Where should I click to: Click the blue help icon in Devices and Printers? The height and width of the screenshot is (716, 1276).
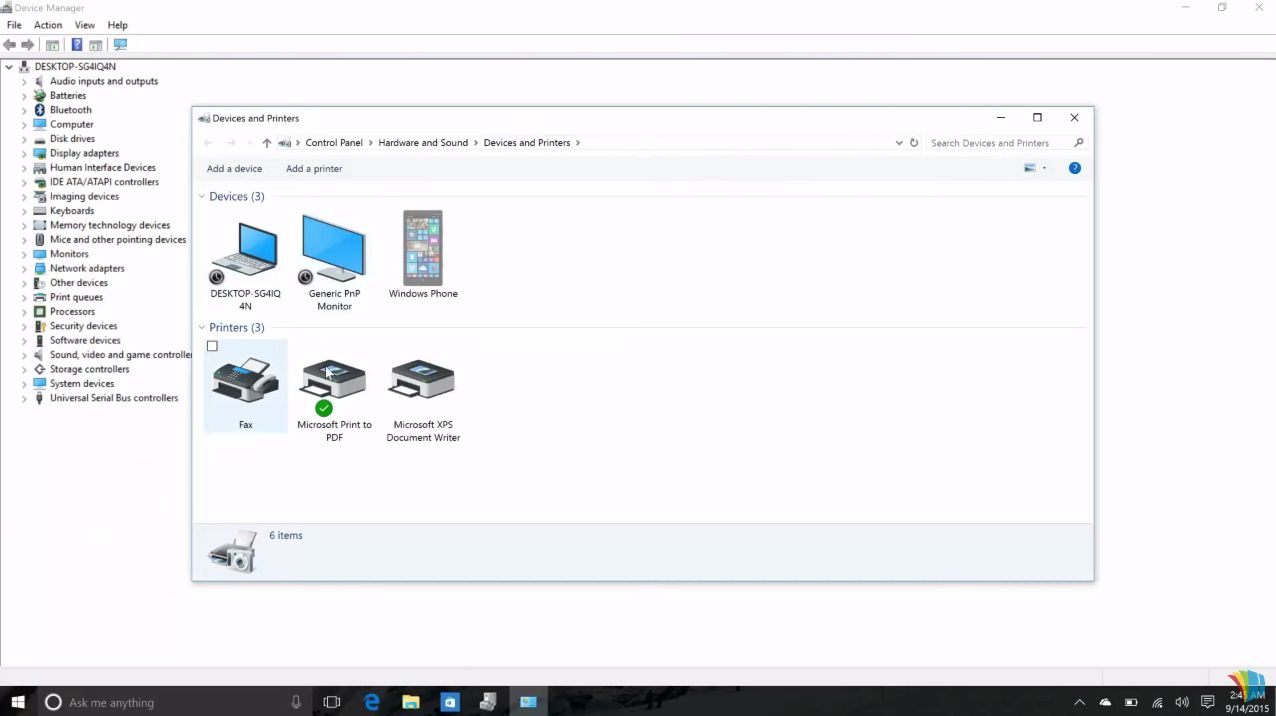[1075, 168]
